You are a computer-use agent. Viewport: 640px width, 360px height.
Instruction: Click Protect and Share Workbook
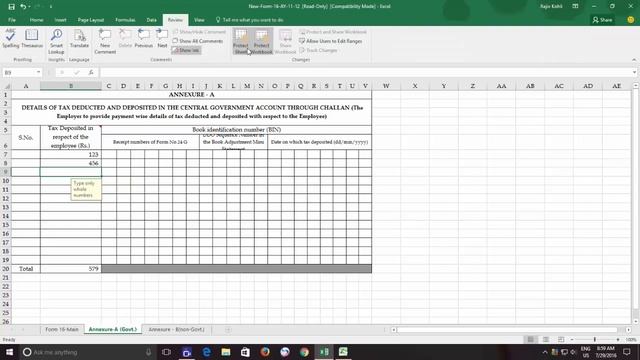coord(333,32)
